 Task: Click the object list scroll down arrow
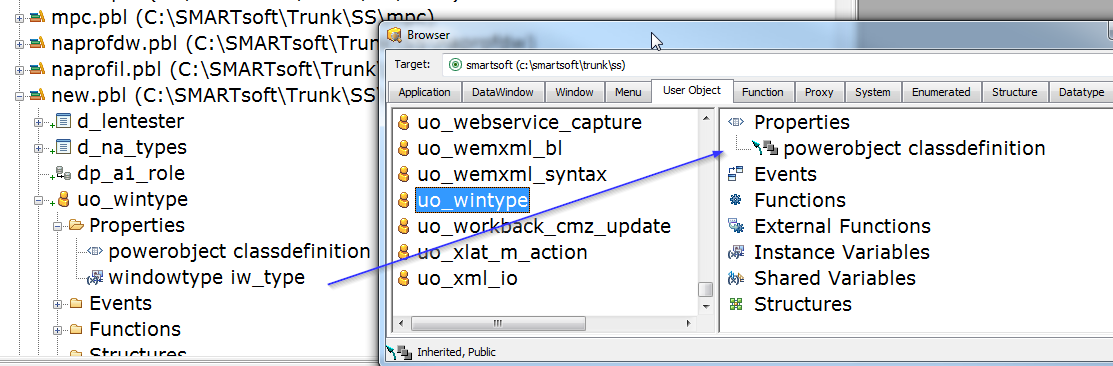pyautogui.click(x=705, y=306)
